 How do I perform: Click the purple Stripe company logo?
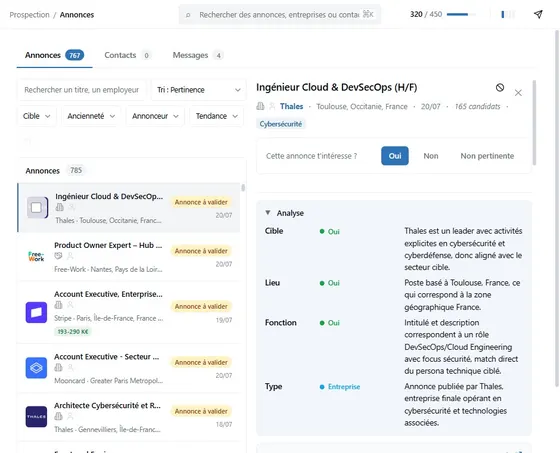click(x=36, y=312)
